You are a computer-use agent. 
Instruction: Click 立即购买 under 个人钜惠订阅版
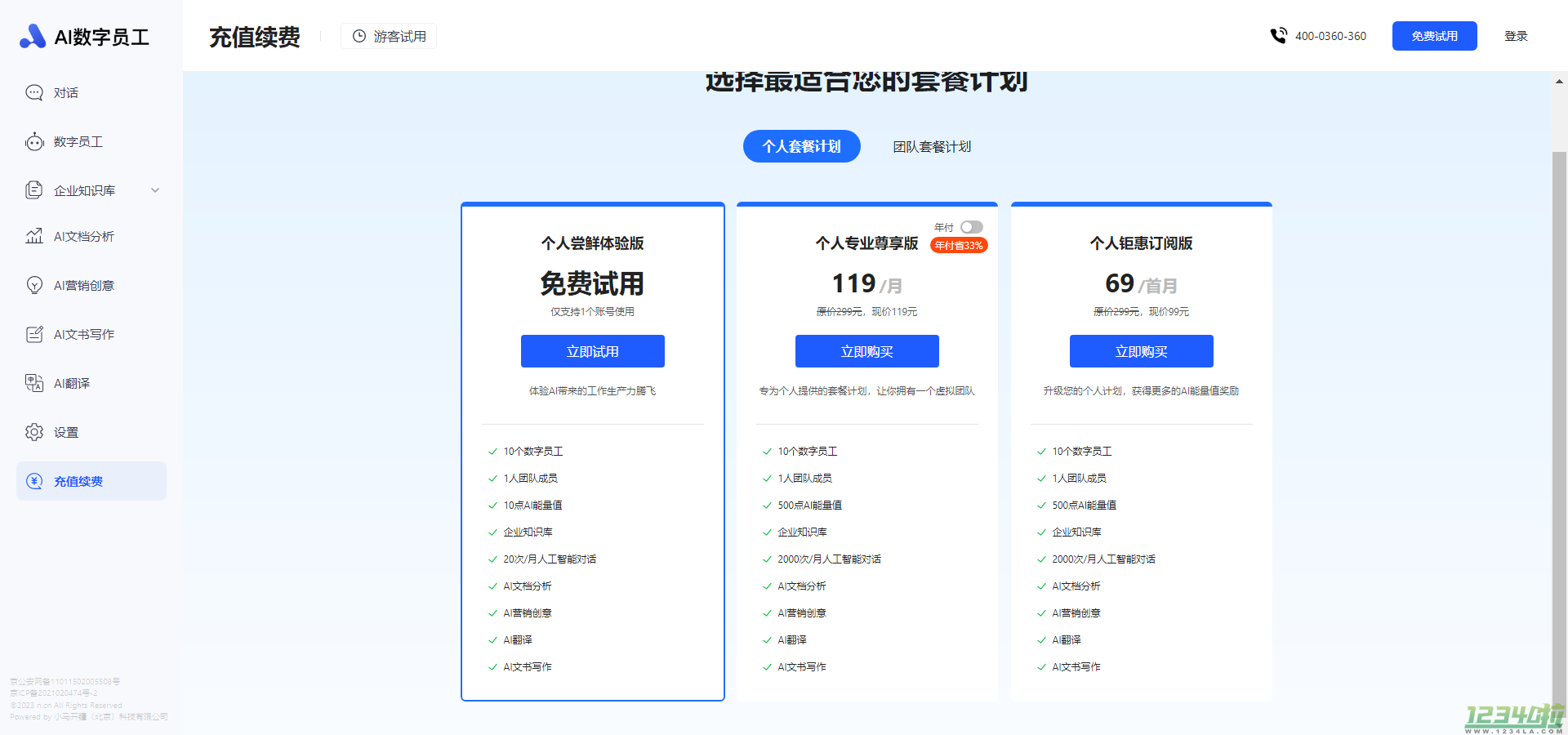[1142, 351]
